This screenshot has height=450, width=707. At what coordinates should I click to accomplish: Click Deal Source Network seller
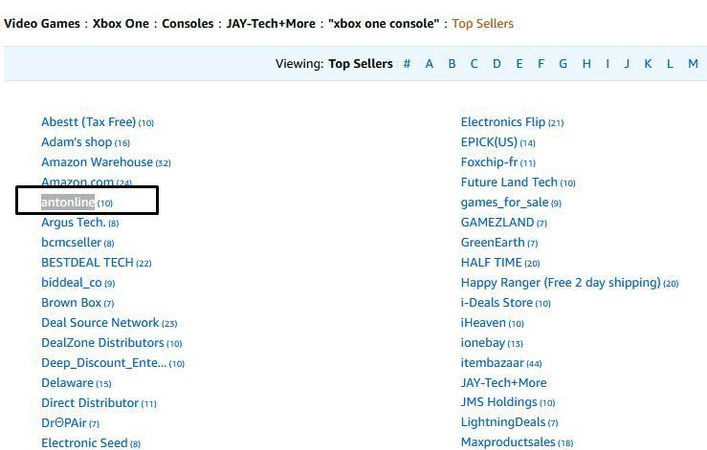pyautogui.click(x=100, y=322)
